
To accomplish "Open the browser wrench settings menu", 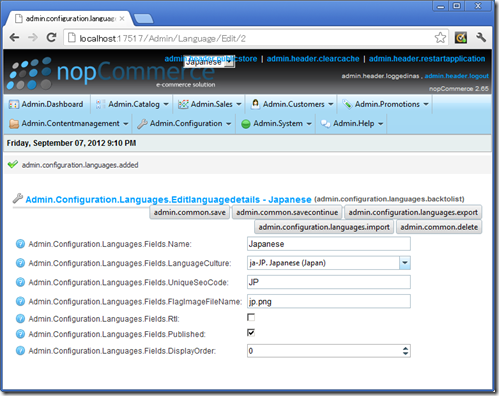I will coord(481,37).
